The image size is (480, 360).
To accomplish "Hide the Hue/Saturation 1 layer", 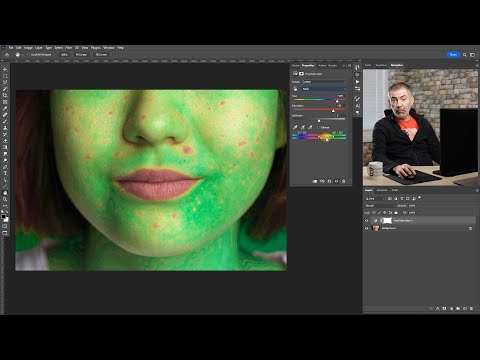I will coord(367,221).
